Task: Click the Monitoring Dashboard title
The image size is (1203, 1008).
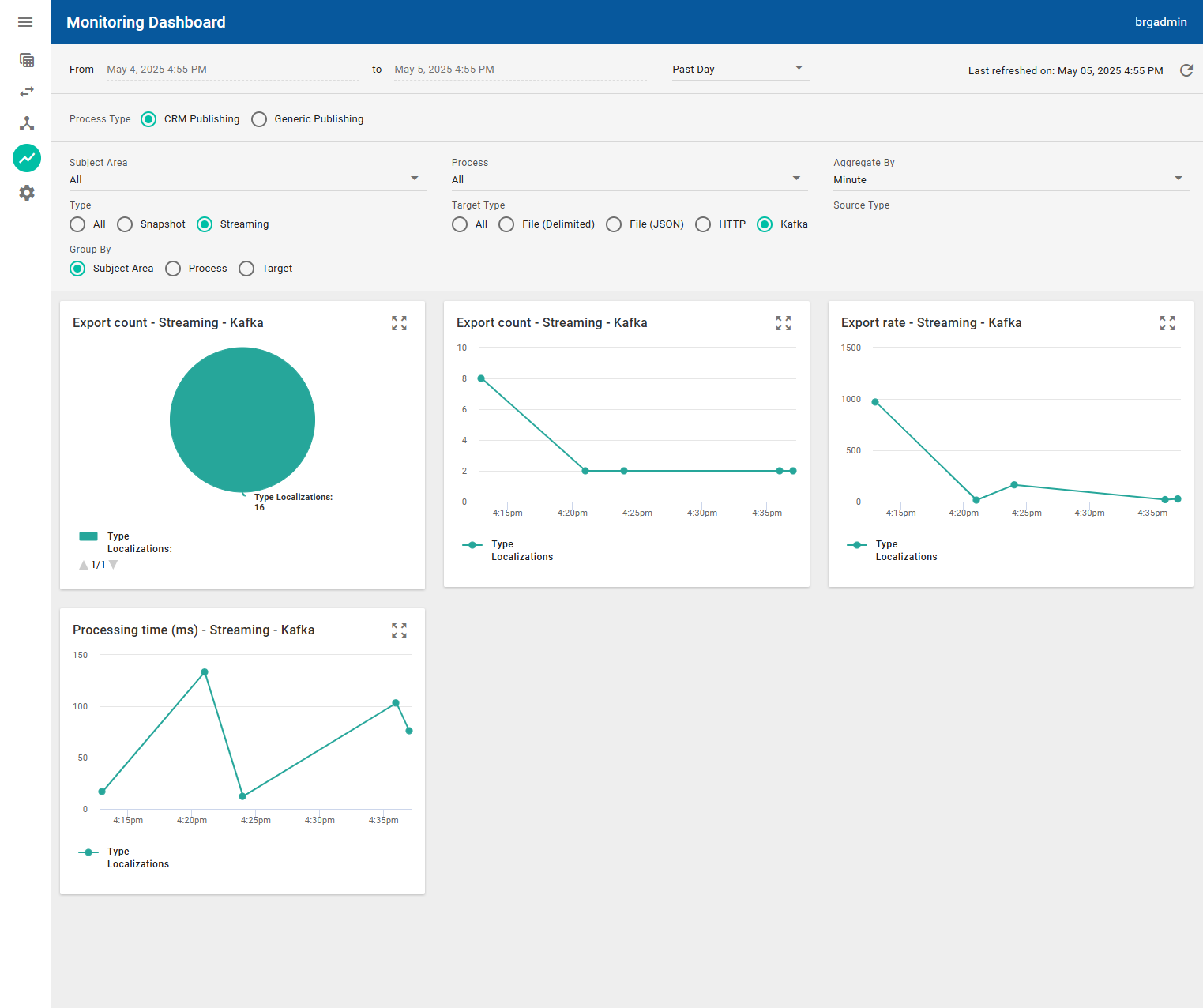Action: (145, 22)
